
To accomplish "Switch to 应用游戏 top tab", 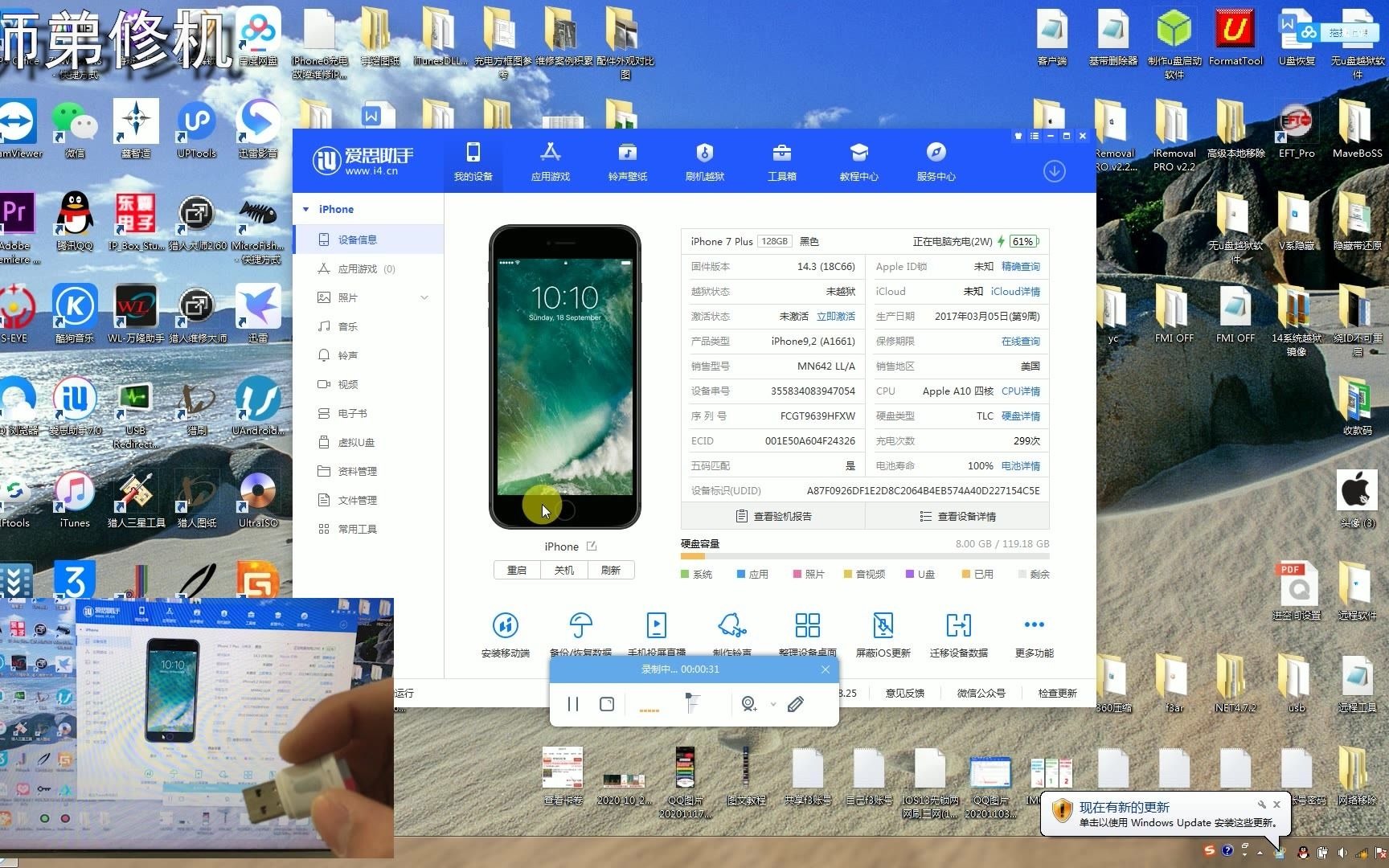I will click(550, 162).
